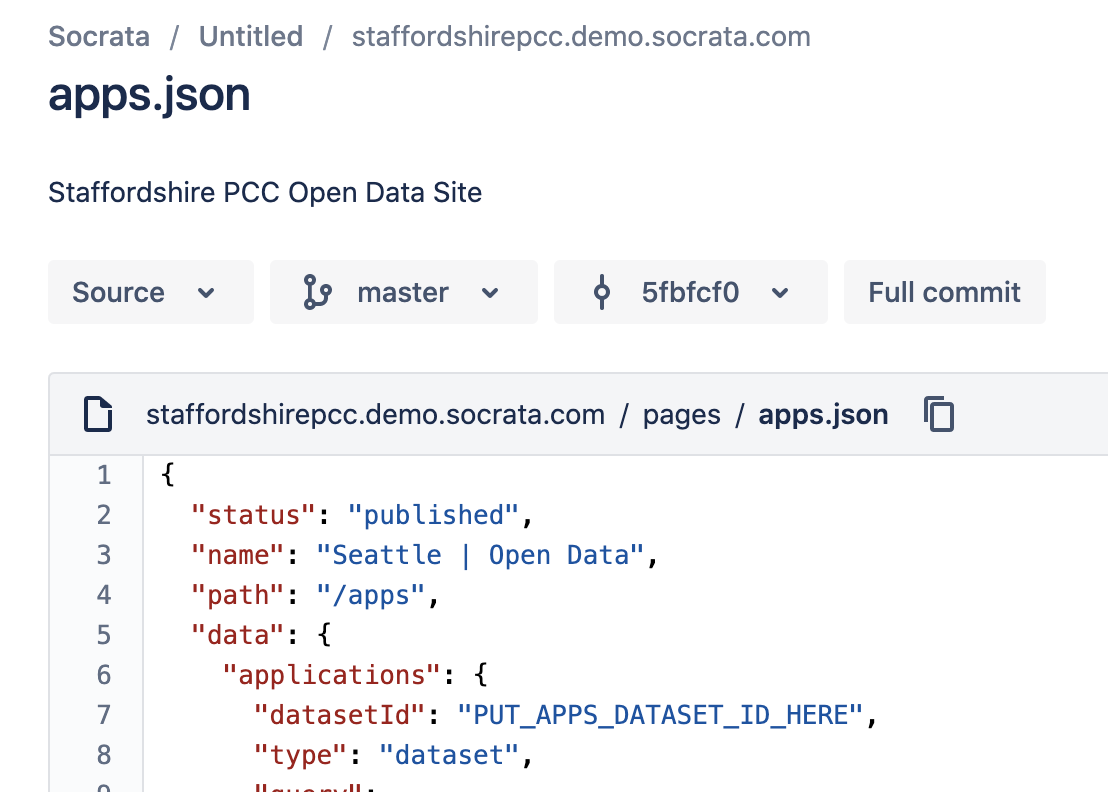1108x792 pixels.
Task: Select line number 7 in gutter
Action: tap(104, 715)
